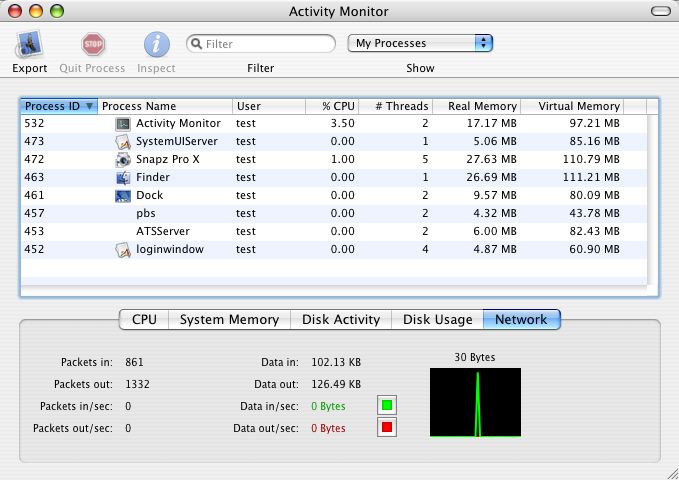Click the green 0 Bytes data in rate
679x480 pixels.
(x=328, y=406)
